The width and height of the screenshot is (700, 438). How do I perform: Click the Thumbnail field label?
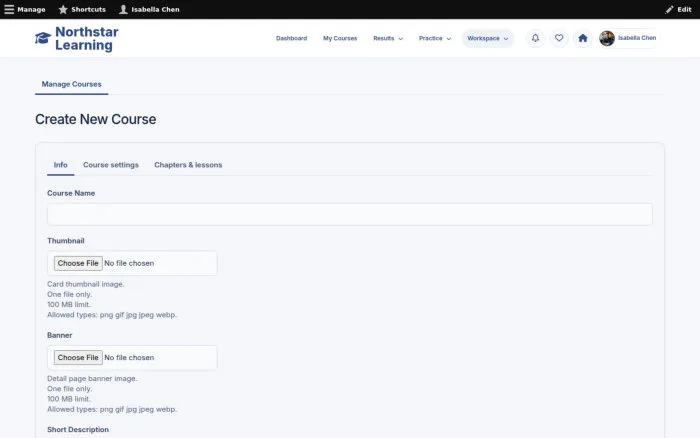pos(66,241)
